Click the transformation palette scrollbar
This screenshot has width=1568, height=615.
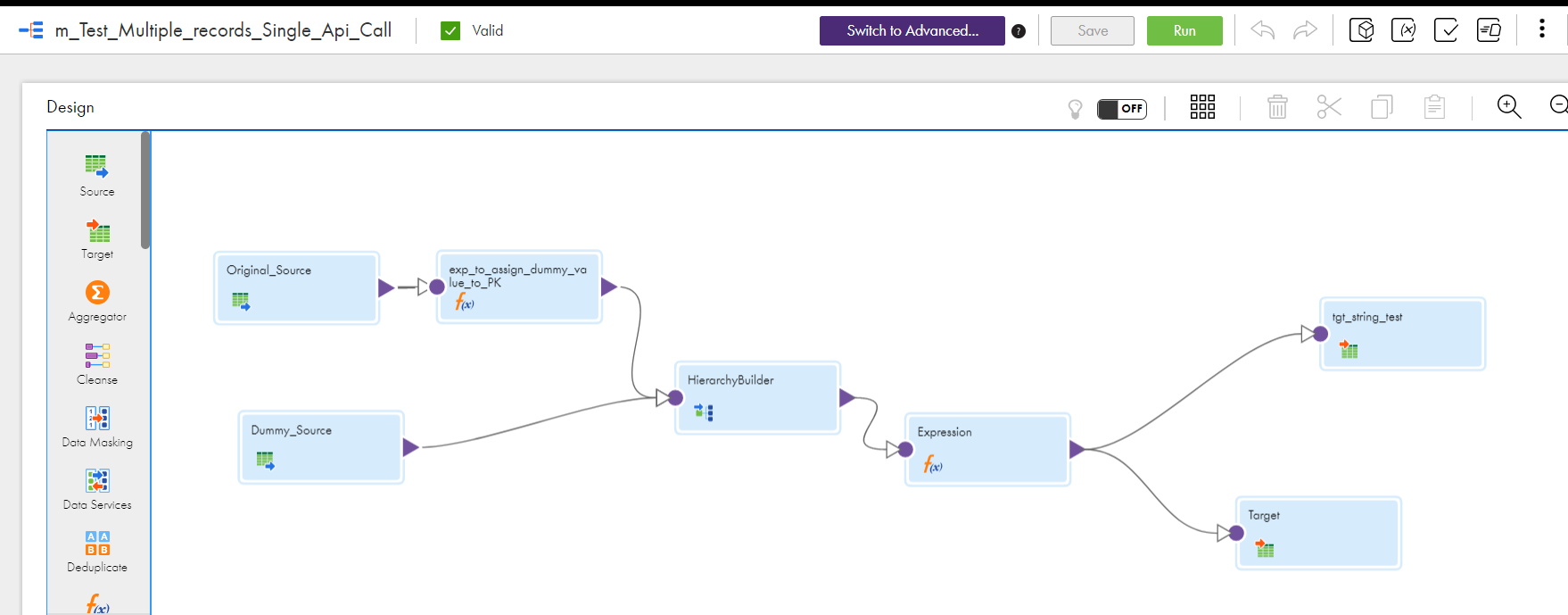click(x=145, y=190)
